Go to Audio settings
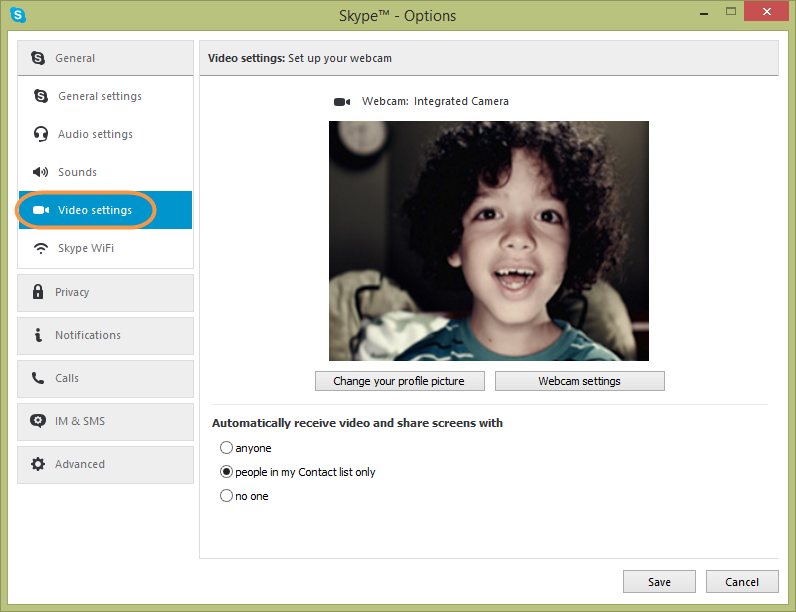The image size is (796, 612). click(x=105, y=134)
